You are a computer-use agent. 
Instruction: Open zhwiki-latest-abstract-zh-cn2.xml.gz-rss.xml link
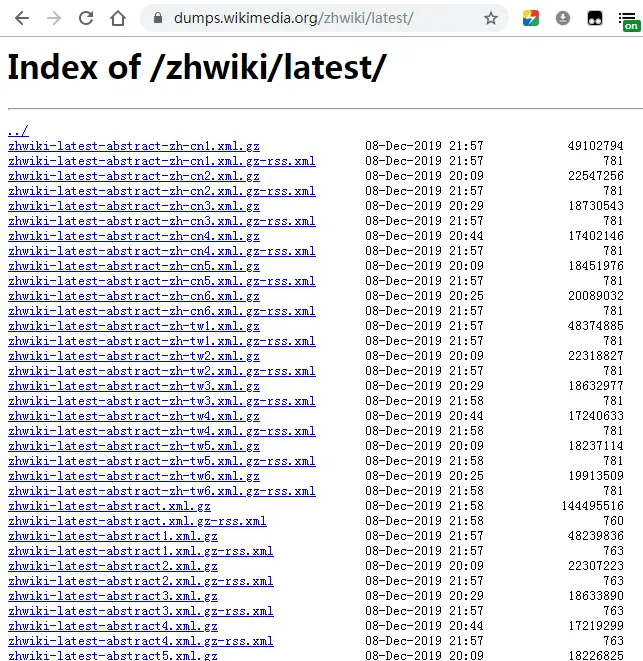click(x=161, y=191)
